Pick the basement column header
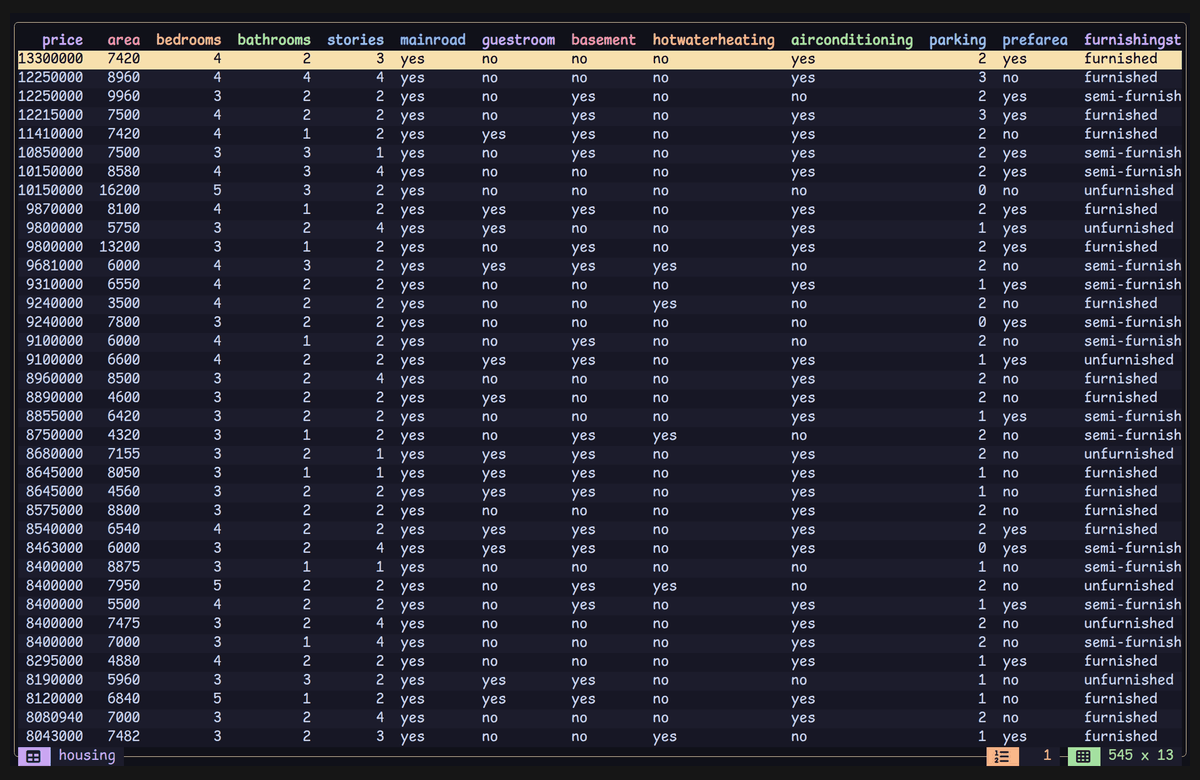 tap(604, 40)
